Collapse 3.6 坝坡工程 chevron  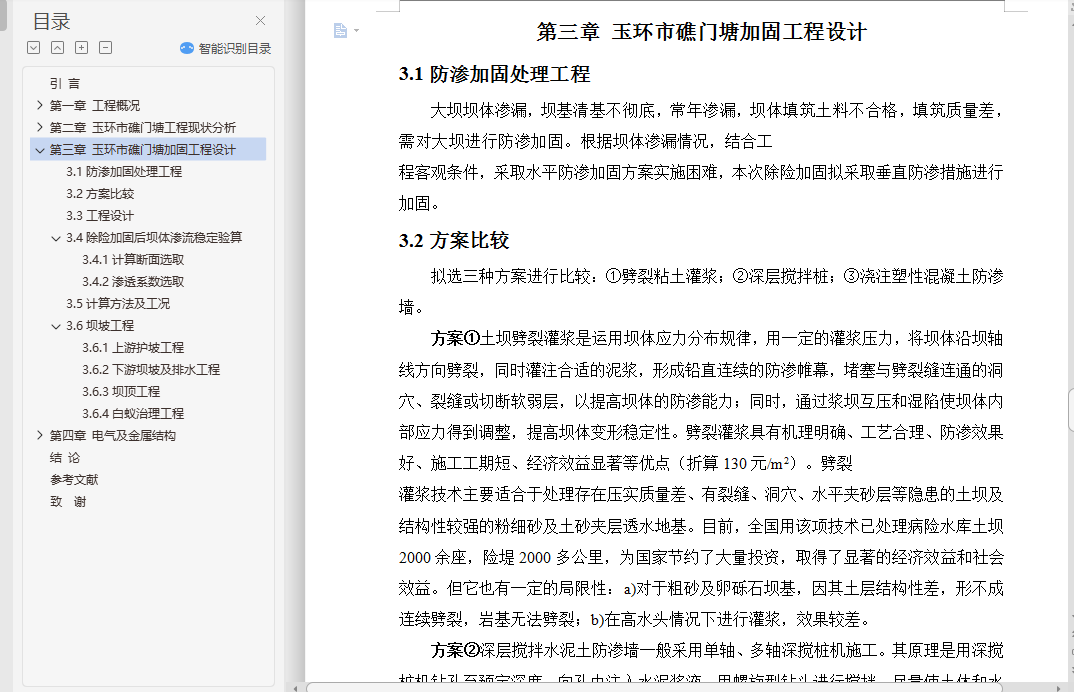coord(56,325)
